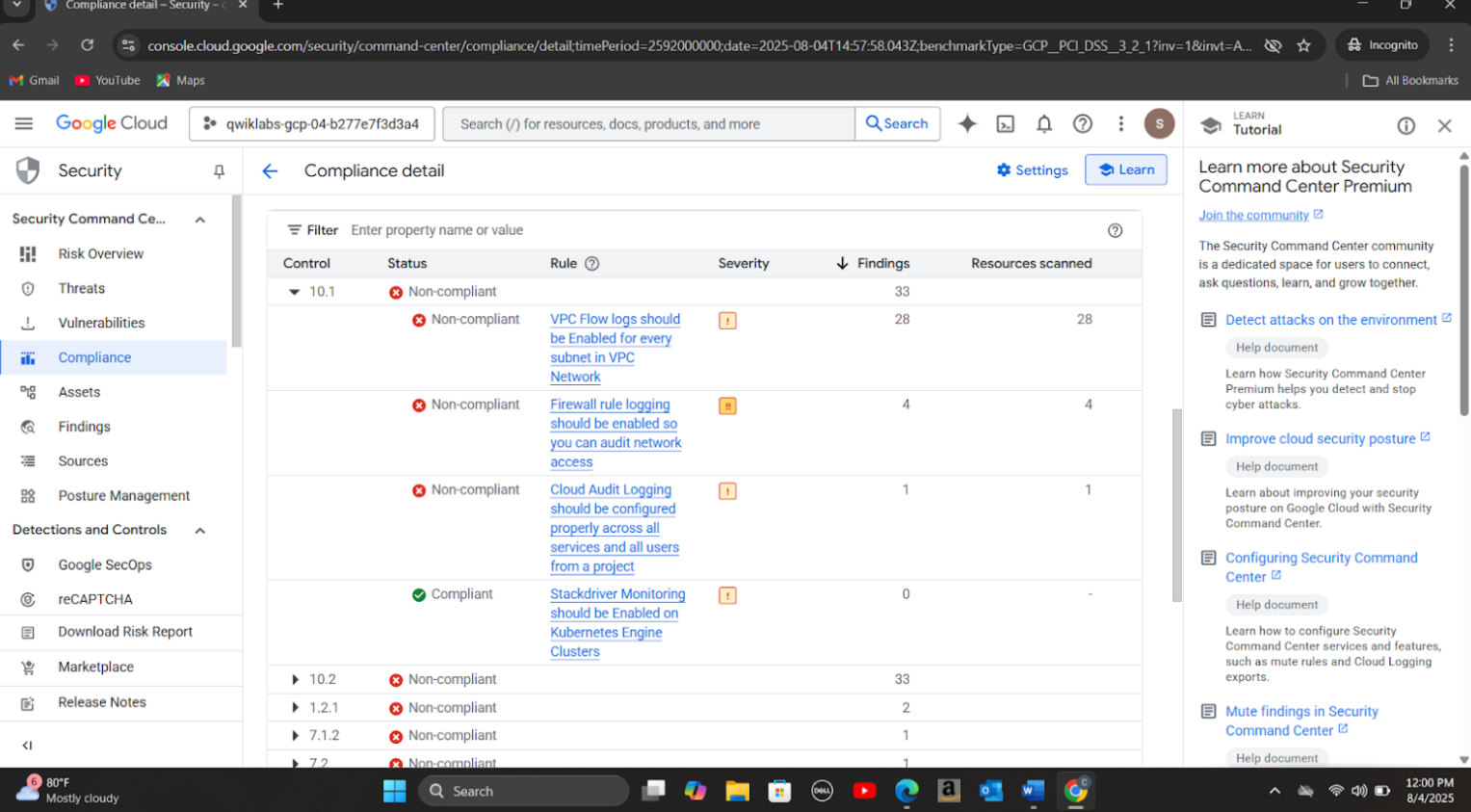Viewport: 1471px width, 812px height.
Task: Go back using the Compliance detail arrow
Action: point(270,170)
